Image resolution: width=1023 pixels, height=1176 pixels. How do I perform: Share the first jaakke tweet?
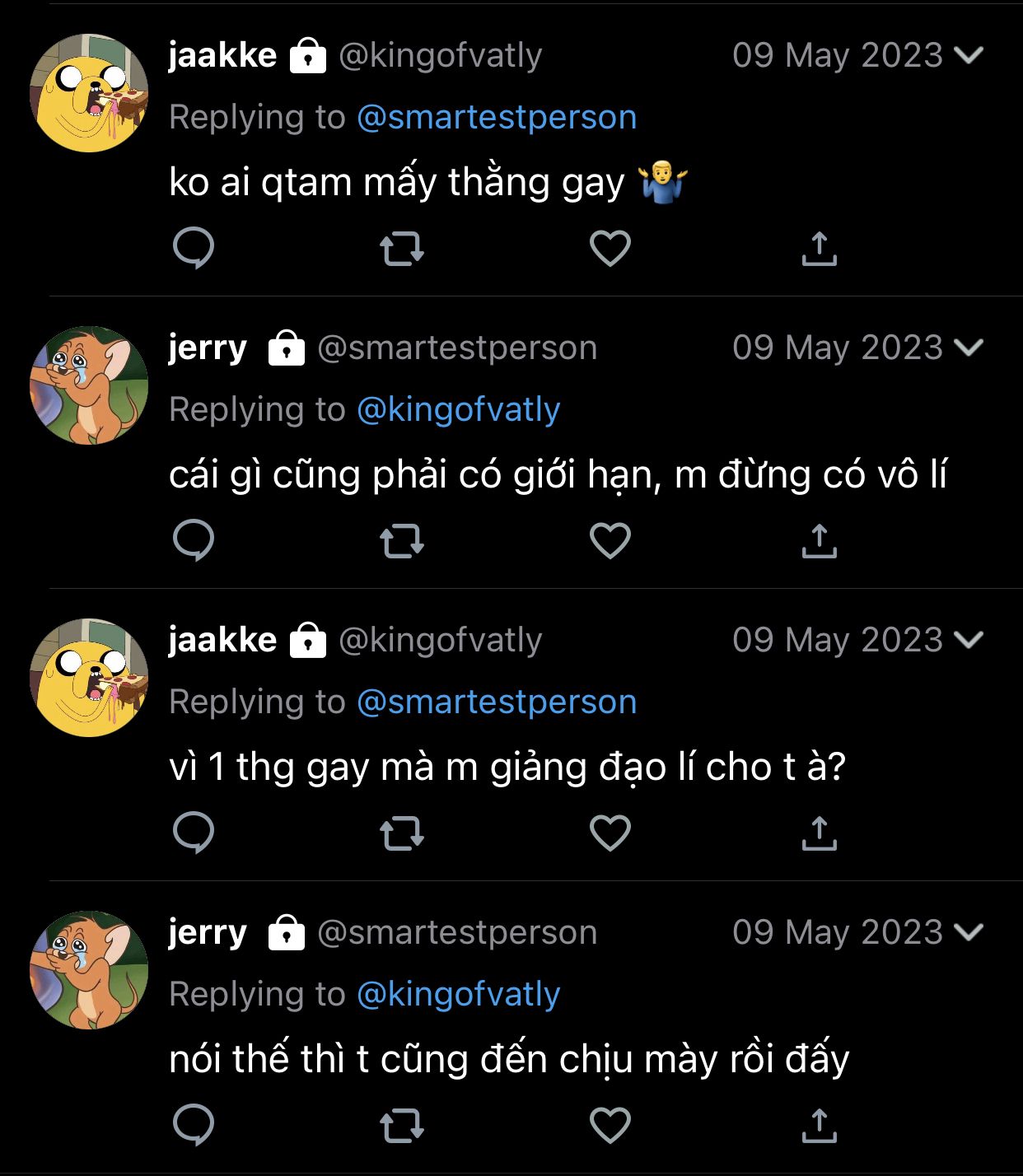point(819,248)
